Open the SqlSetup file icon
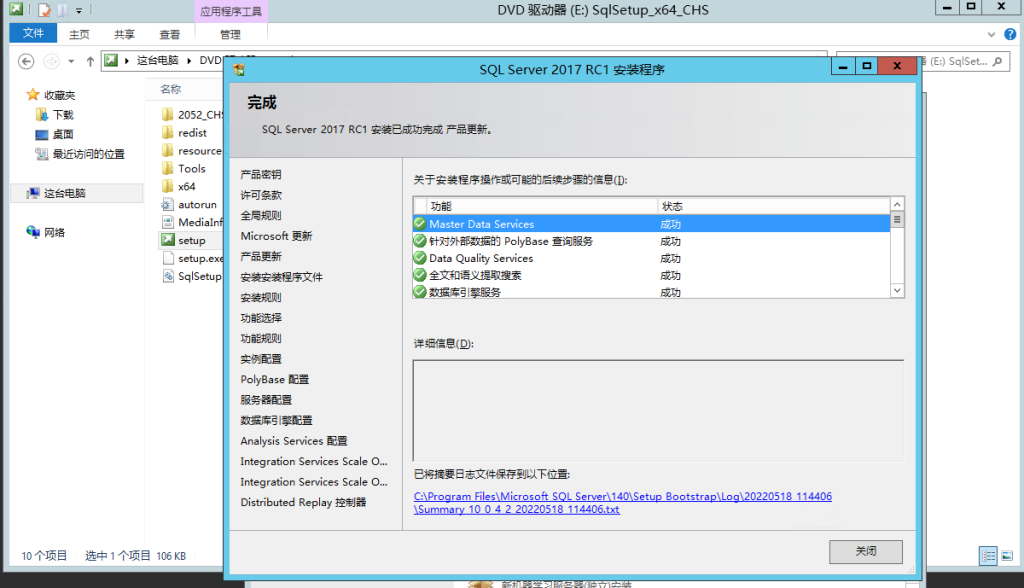1024x588 pixels. click(167, 276)
